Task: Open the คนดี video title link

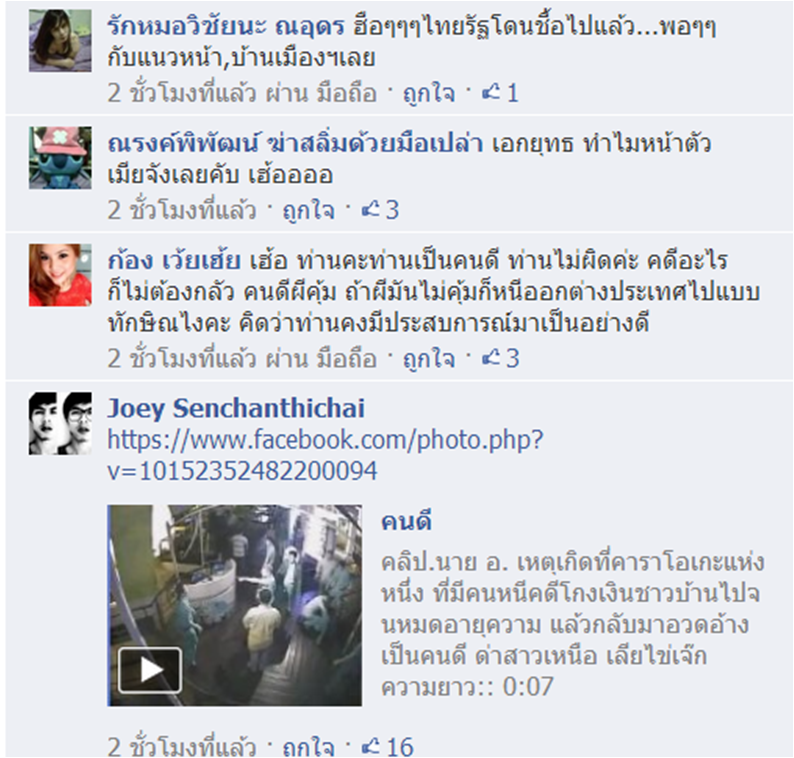Action: [406, 522]
